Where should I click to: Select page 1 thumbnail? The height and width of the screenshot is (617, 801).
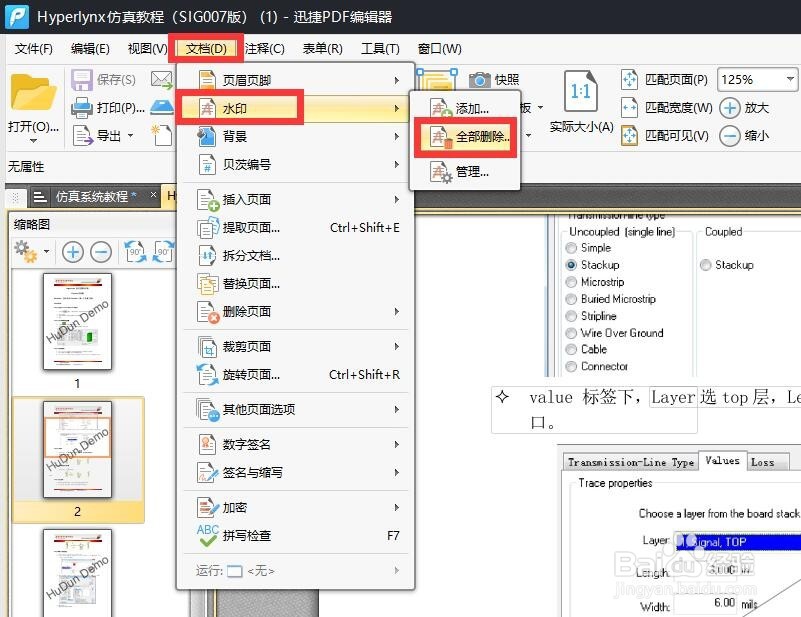[x=77, y=321]
